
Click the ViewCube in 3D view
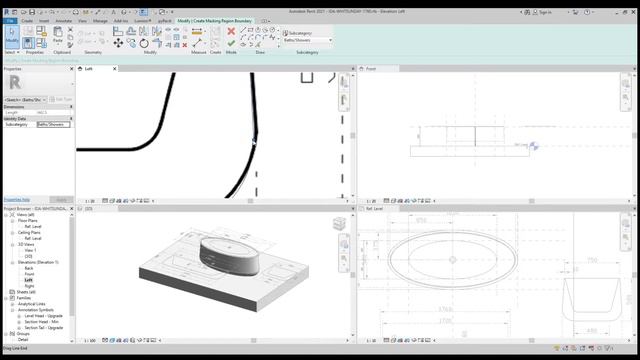click(x=339, y=224)
